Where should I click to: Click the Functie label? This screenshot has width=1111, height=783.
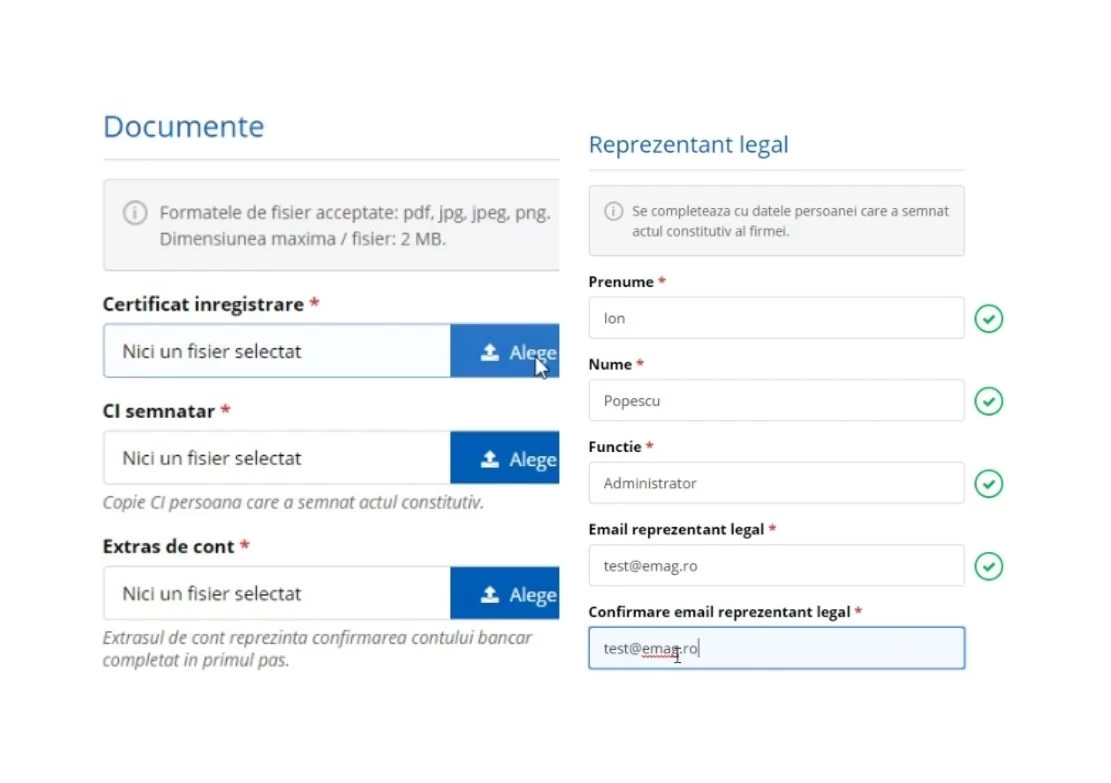[x=615, y=447]
